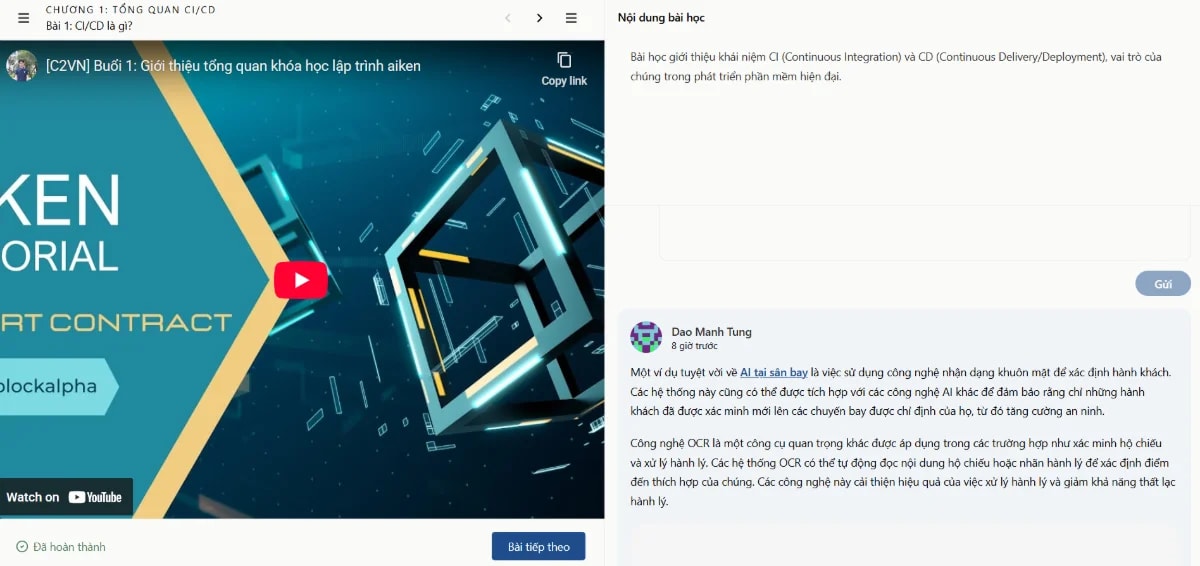Open Watch on YouTube logo link
Viewport: 1200px width, 566px height.
coord(66,497)
